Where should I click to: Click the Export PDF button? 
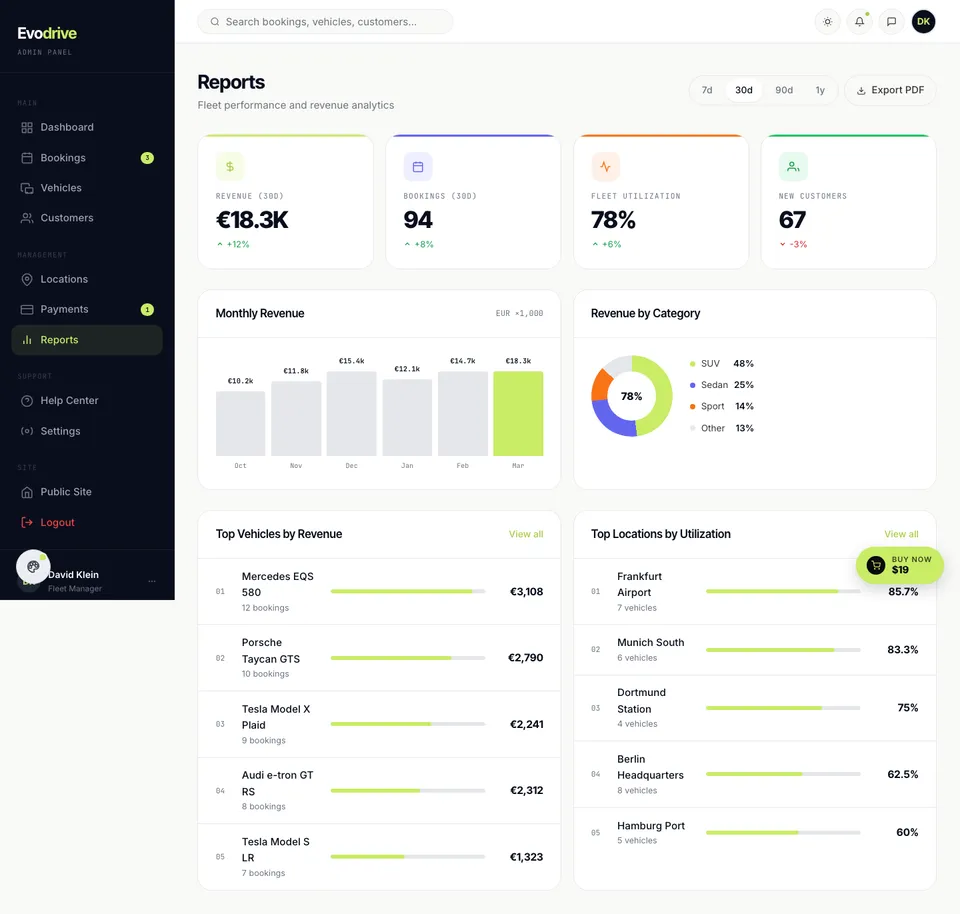coord(890,90)
